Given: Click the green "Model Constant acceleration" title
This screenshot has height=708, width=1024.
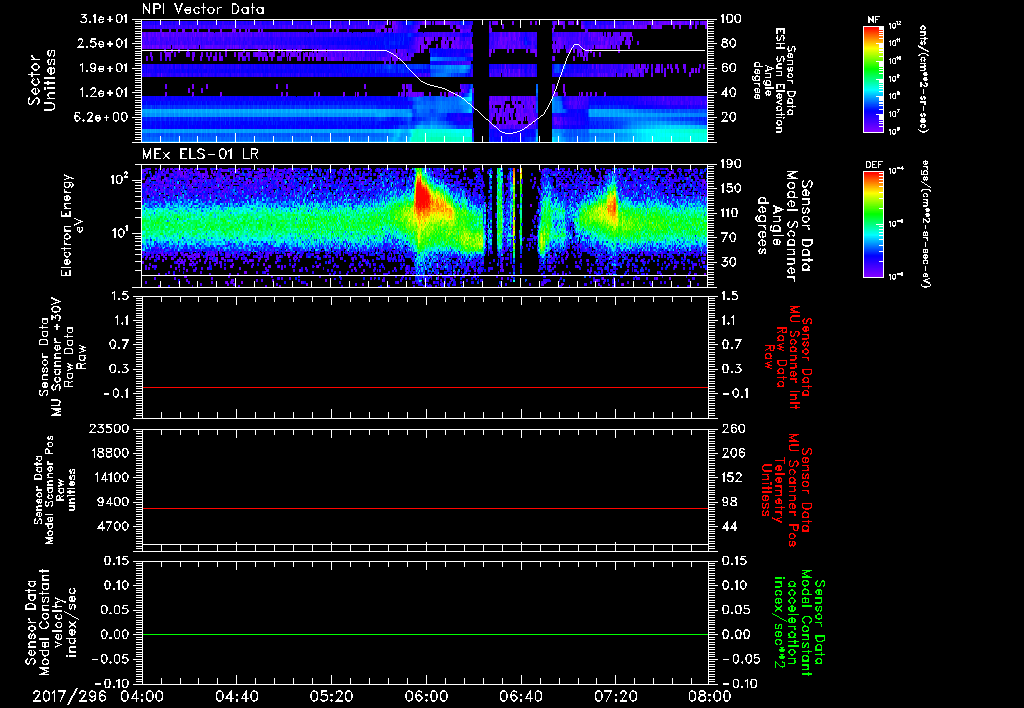Looking at the screenshot, I should tap(799, 622).
